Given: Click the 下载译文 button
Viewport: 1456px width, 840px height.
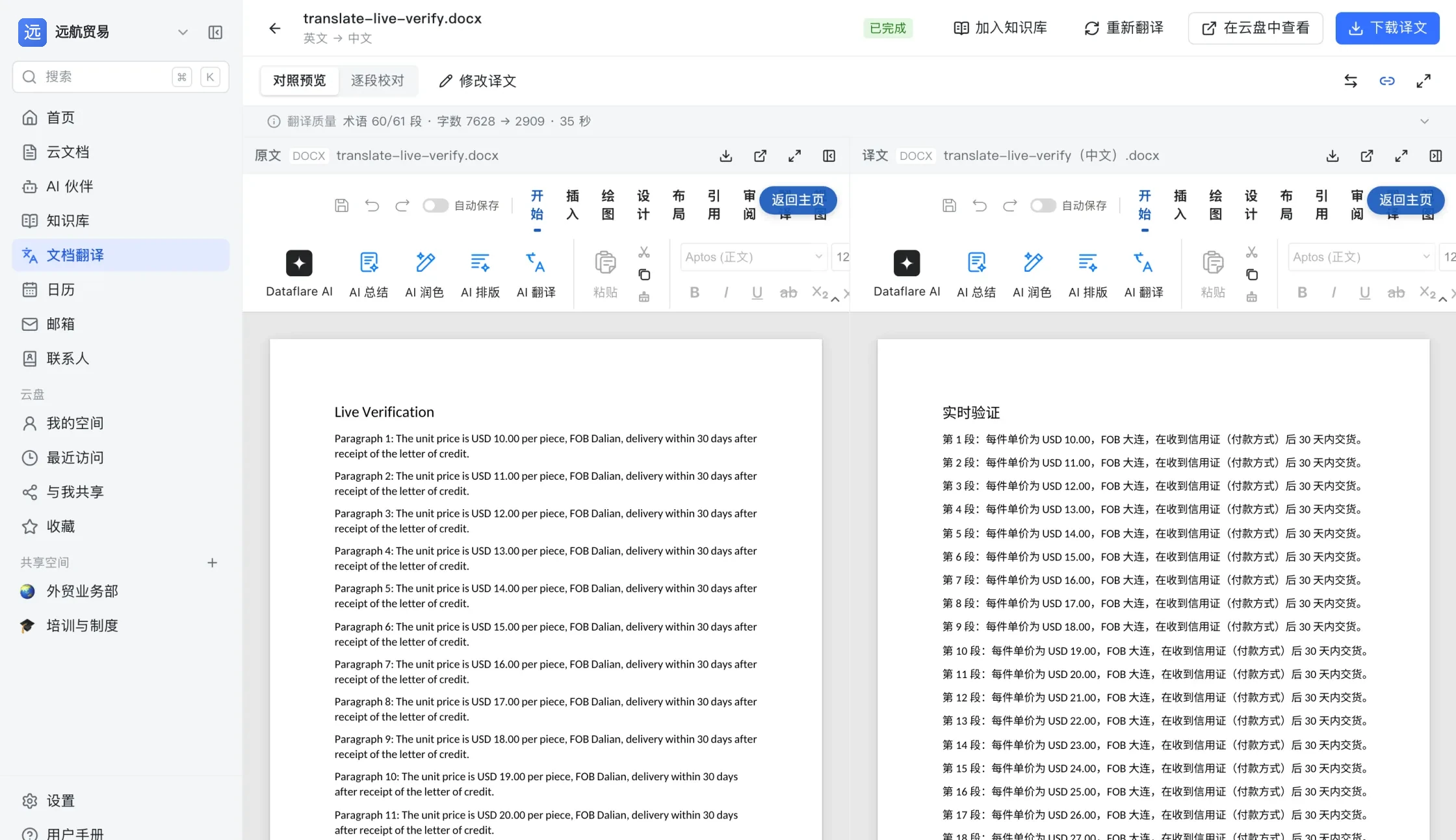Looking at the screenshot, I should pyautogui.click(x=1387, y=28).
